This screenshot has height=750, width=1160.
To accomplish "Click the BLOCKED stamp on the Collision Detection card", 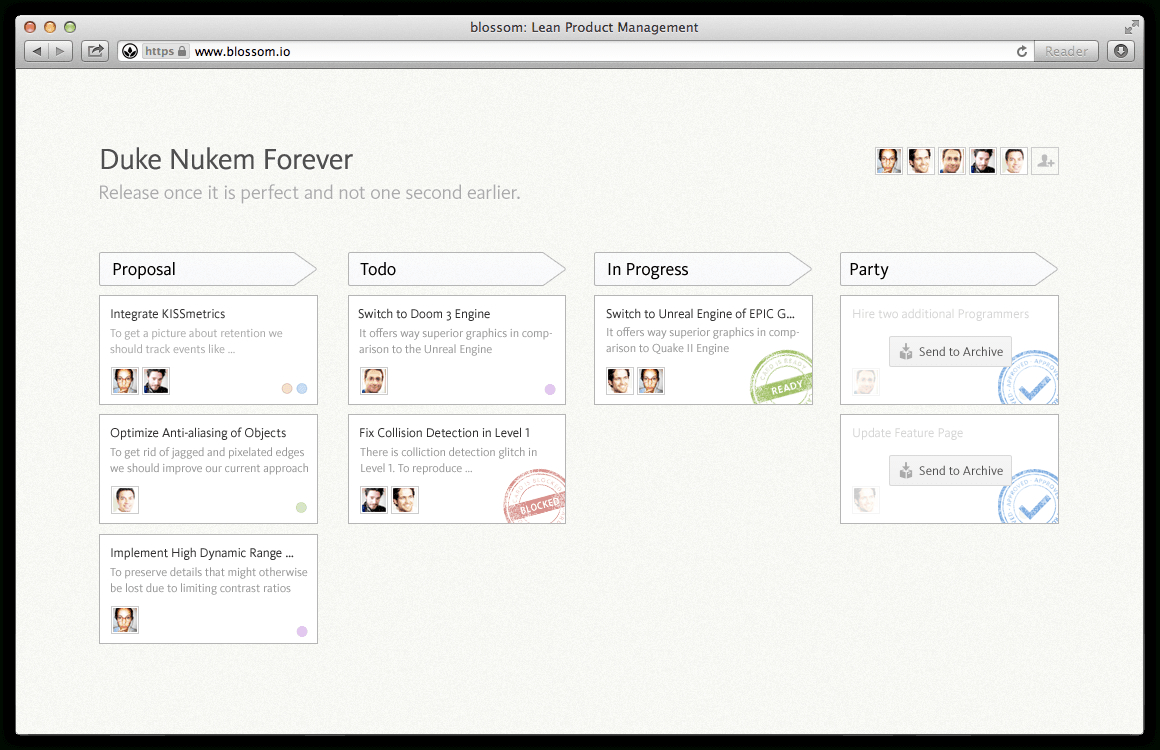I will pos(535,496).
